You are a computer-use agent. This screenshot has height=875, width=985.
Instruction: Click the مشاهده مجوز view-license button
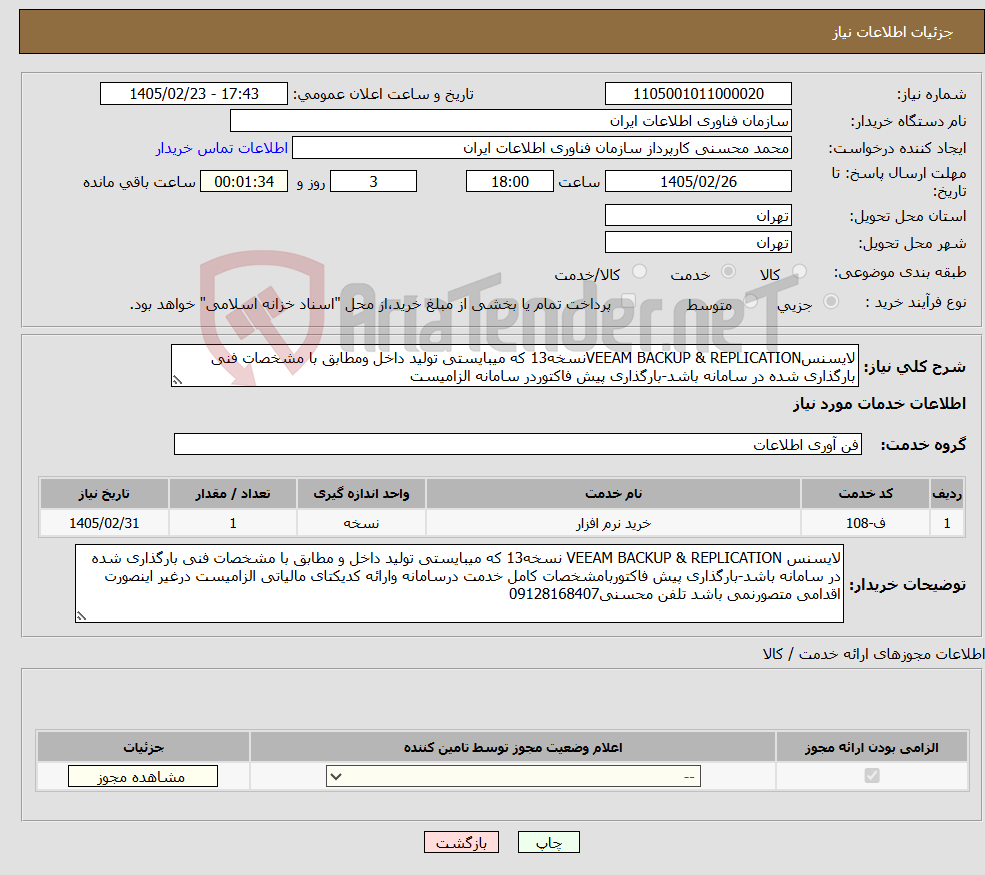click(143, 776)
